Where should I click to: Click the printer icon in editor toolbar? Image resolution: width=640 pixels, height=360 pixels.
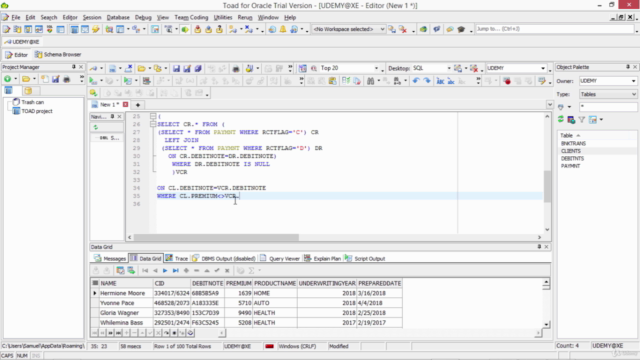[236, 68]
